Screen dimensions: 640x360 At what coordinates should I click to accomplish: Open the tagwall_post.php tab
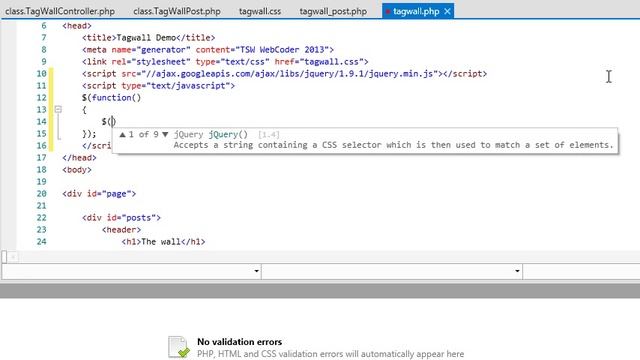point(333,11)
